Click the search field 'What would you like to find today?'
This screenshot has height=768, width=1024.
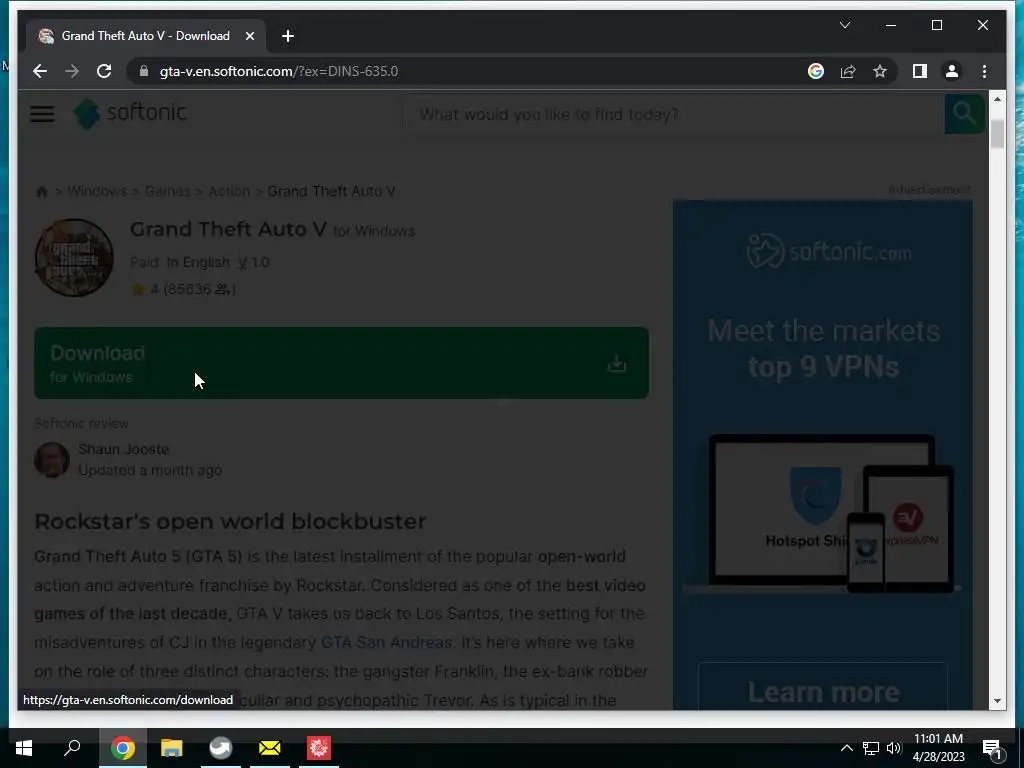click(x=674, y=114)
